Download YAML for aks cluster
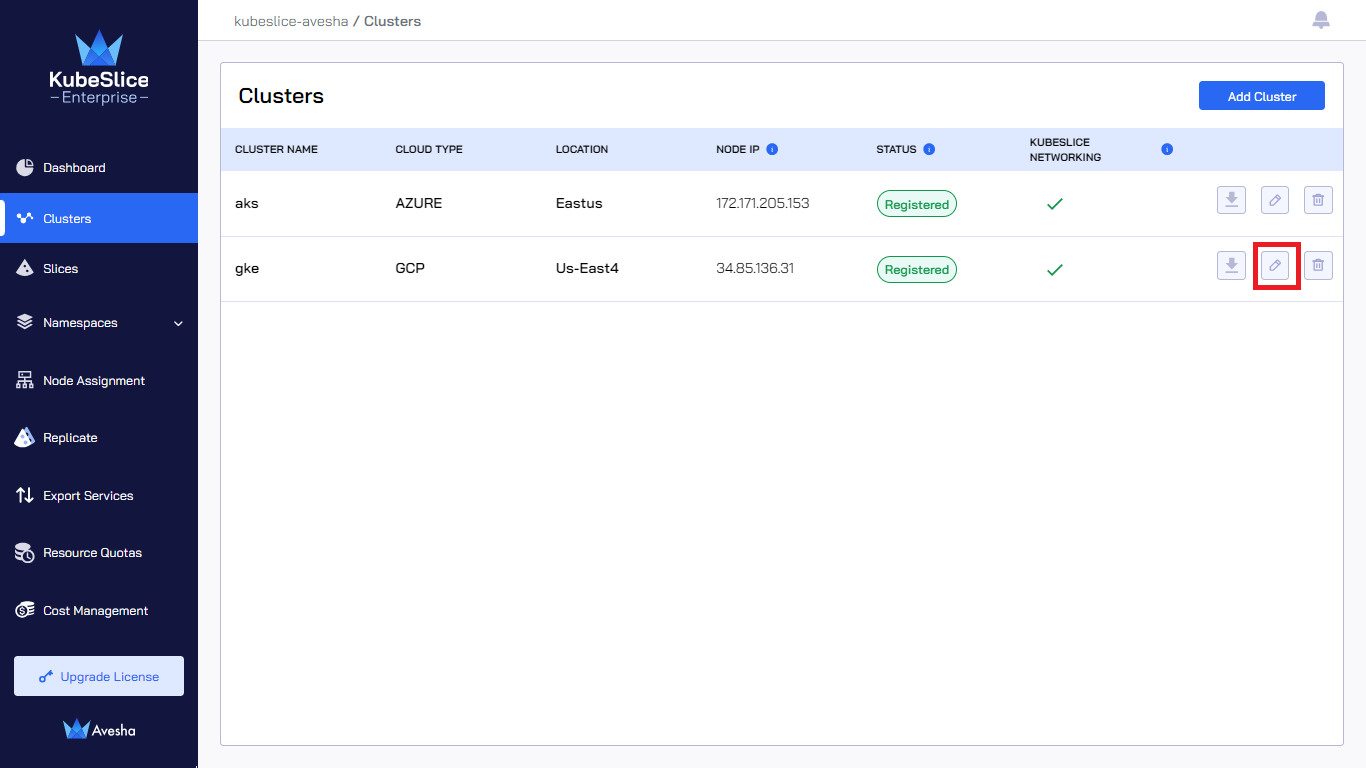 click(1231, 200)
